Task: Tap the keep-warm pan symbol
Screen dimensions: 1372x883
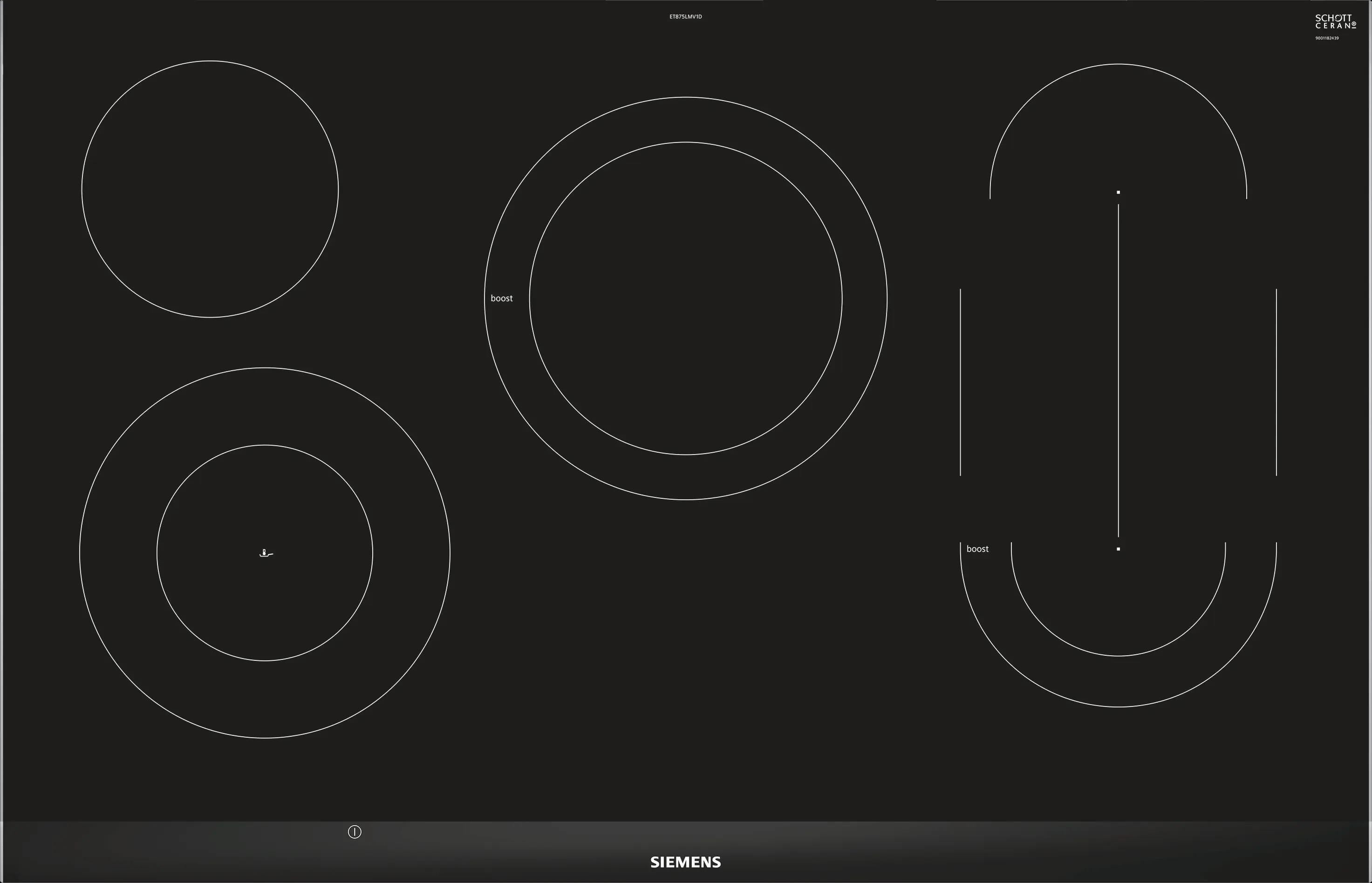Action: click(x=266, y=553)
